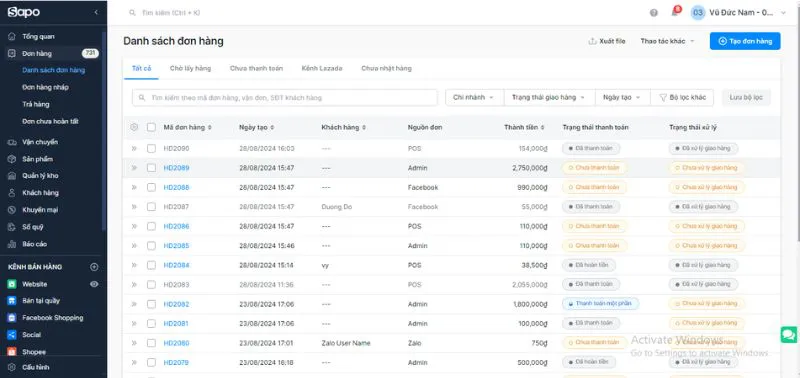Click the help question mark icon
The image size is (800, 378).
[x=654, y=13]
